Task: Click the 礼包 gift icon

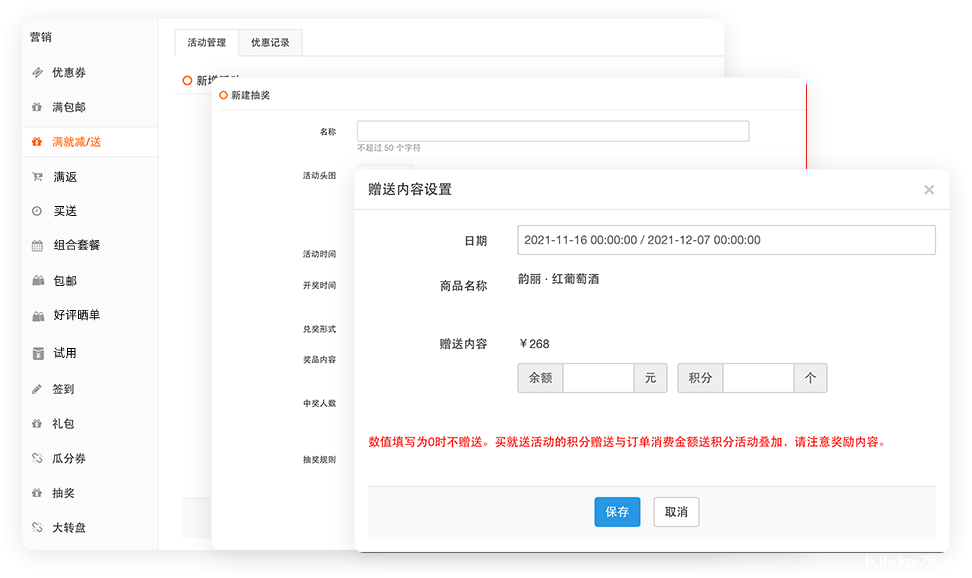Action: (37, 424)
